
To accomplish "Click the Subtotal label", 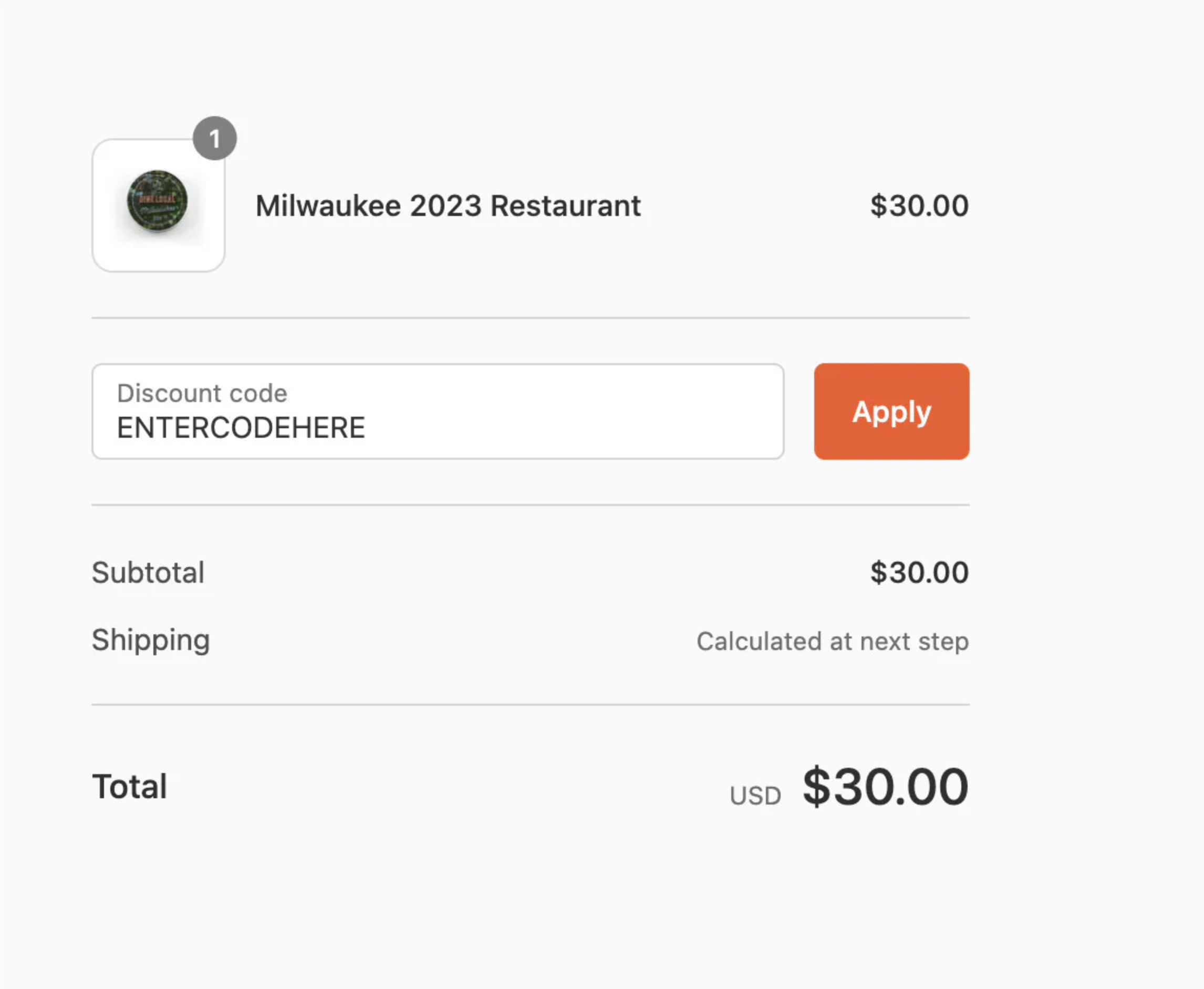I will (148, 572).
